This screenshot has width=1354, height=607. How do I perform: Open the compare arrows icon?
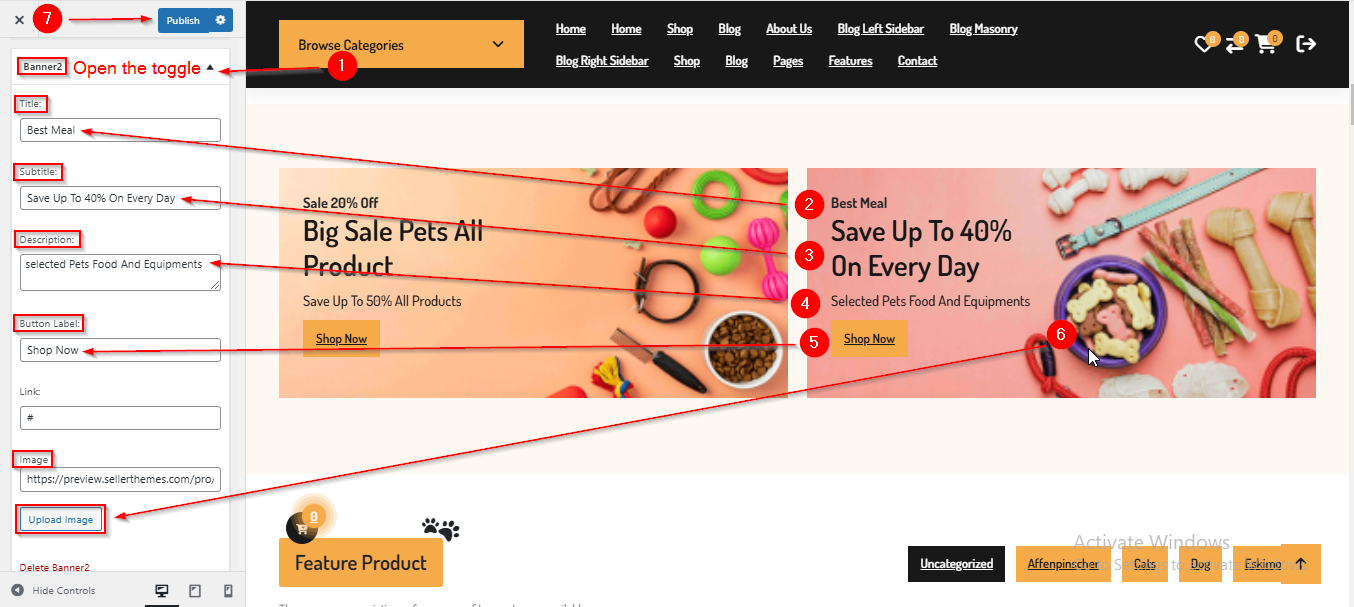(x=1235, y=44)
